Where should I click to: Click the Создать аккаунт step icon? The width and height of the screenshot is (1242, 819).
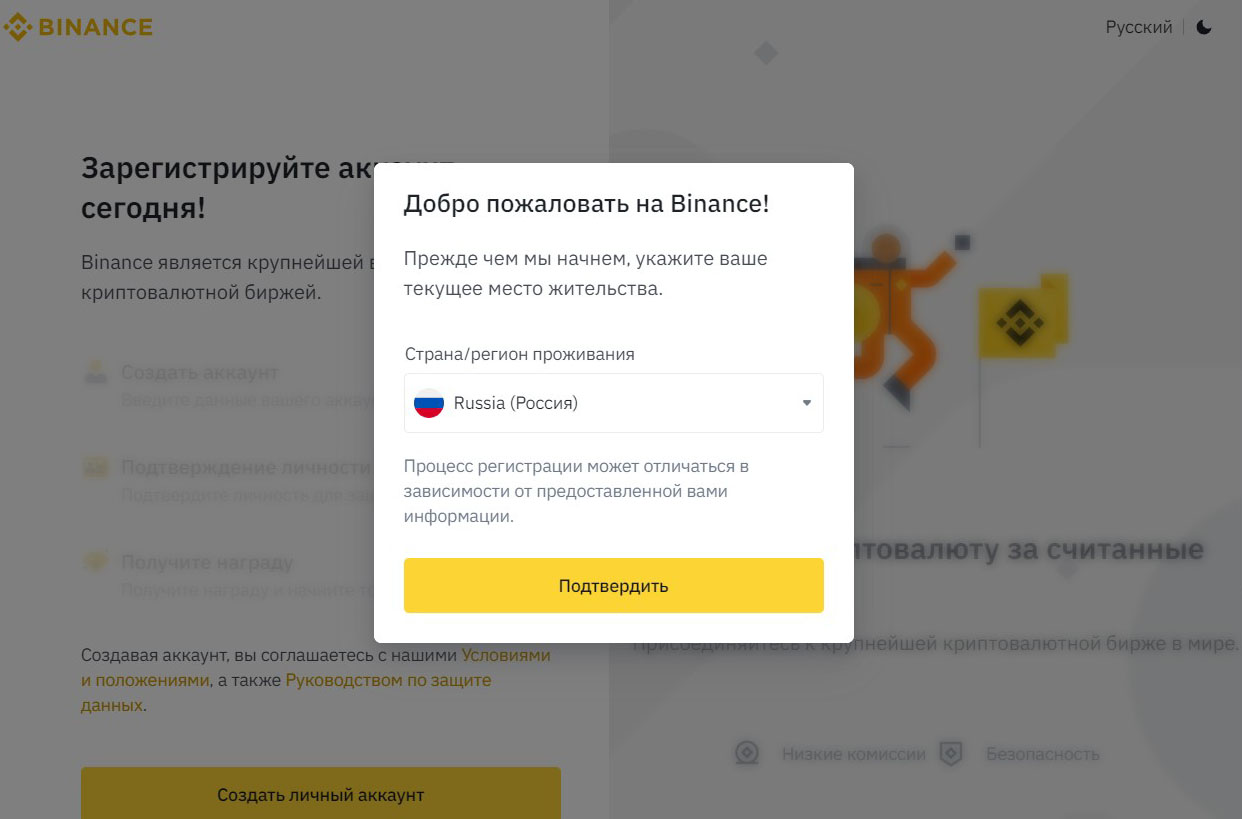click(x=96, y=374)
